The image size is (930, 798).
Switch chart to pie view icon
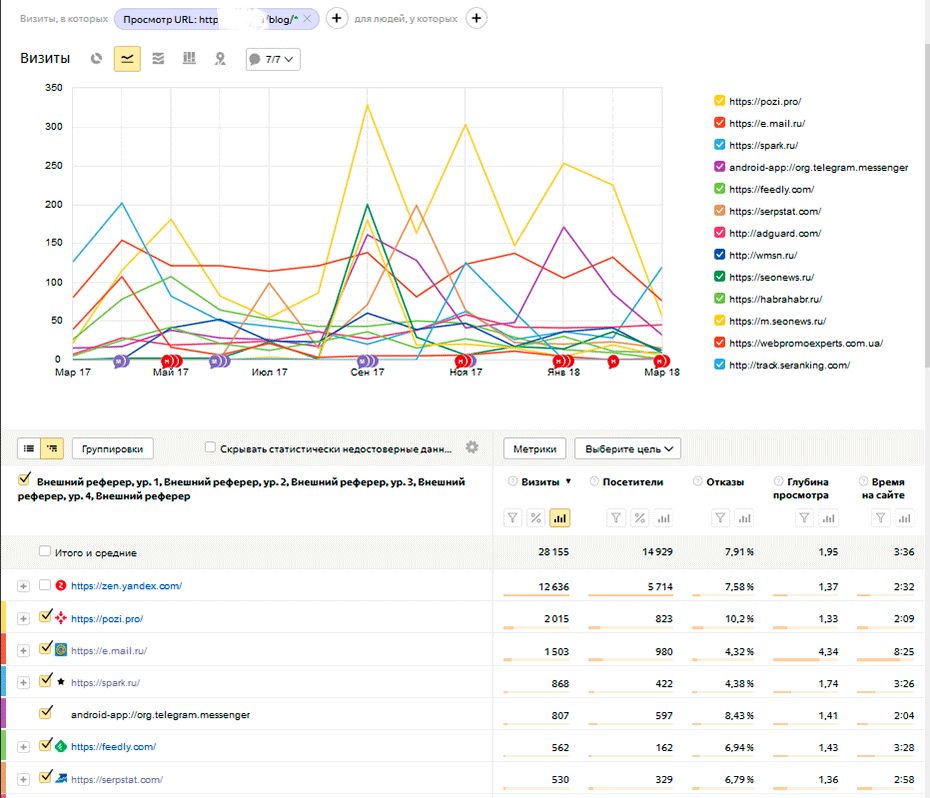(96, 59)
